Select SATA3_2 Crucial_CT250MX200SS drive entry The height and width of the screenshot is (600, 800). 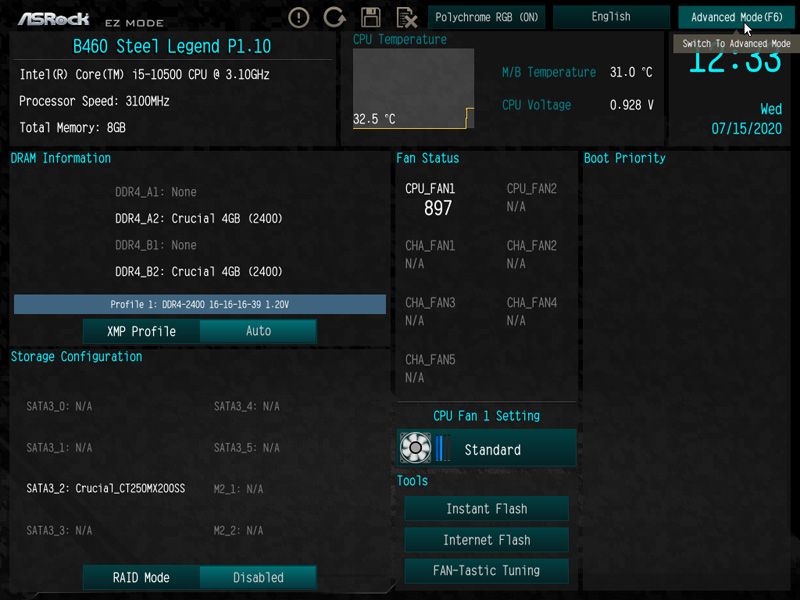(106, 489)
